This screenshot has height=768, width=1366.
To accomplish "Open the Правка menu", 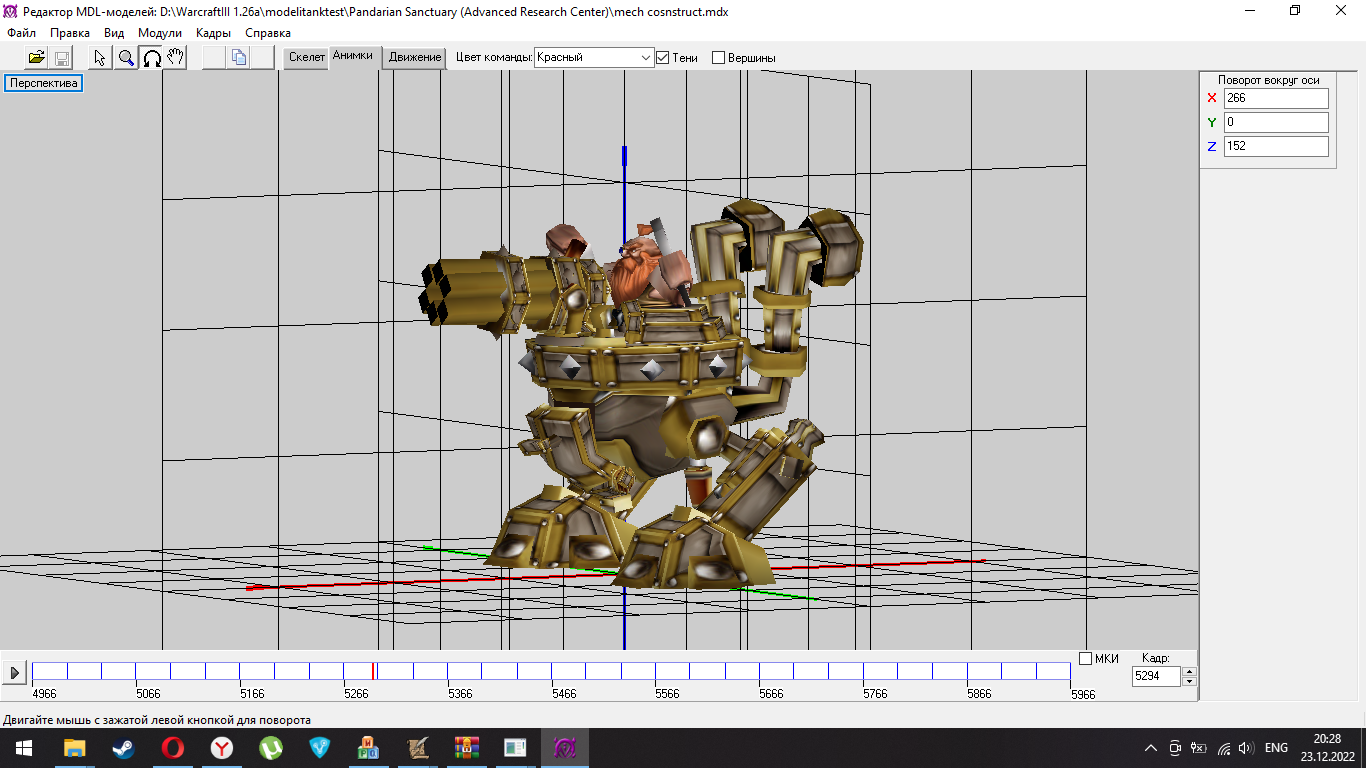I will (x=70, y=33).
